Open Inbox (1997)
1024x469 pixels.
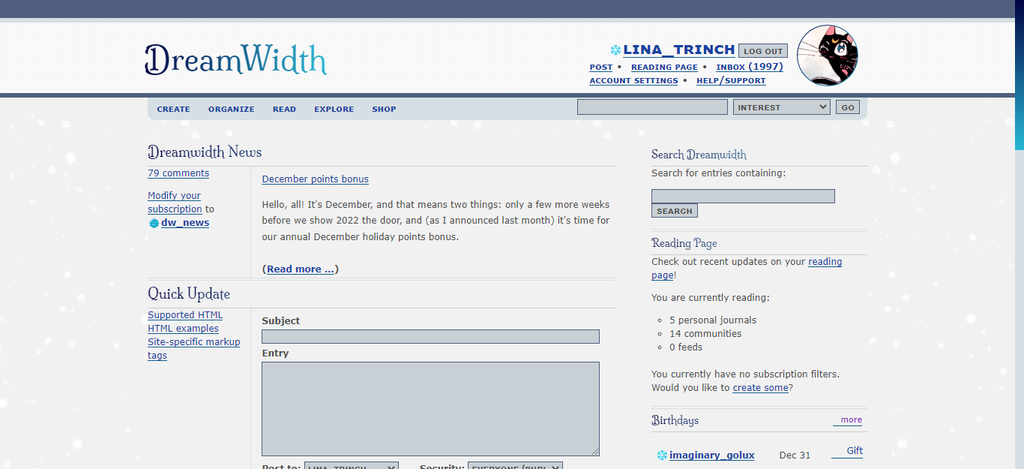tap(749, 67)
